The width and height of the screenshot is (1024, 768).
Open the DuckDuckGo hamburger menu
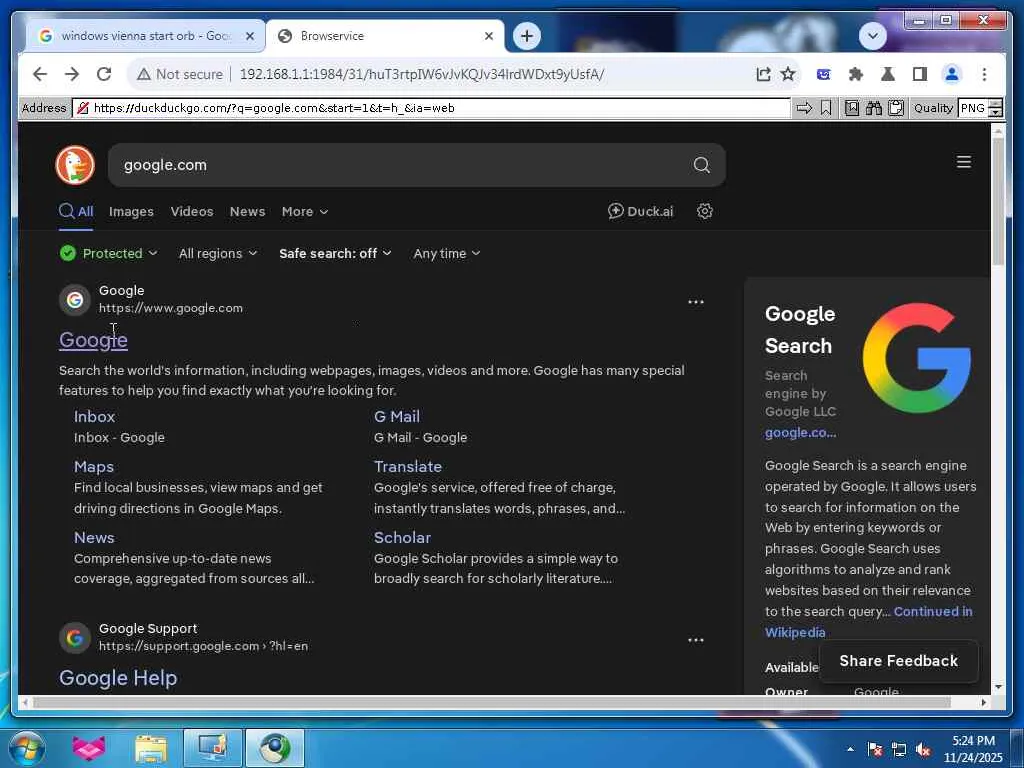963,162
